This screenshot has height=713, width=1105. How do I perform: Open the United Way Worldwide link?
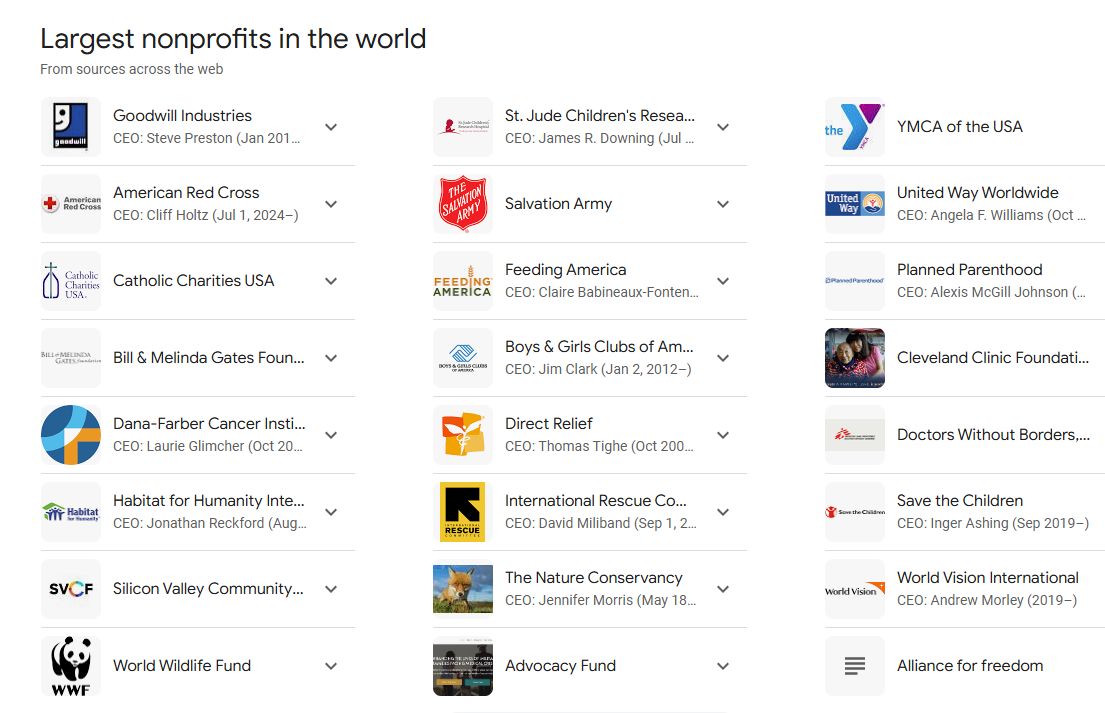(x=977, y=193)
